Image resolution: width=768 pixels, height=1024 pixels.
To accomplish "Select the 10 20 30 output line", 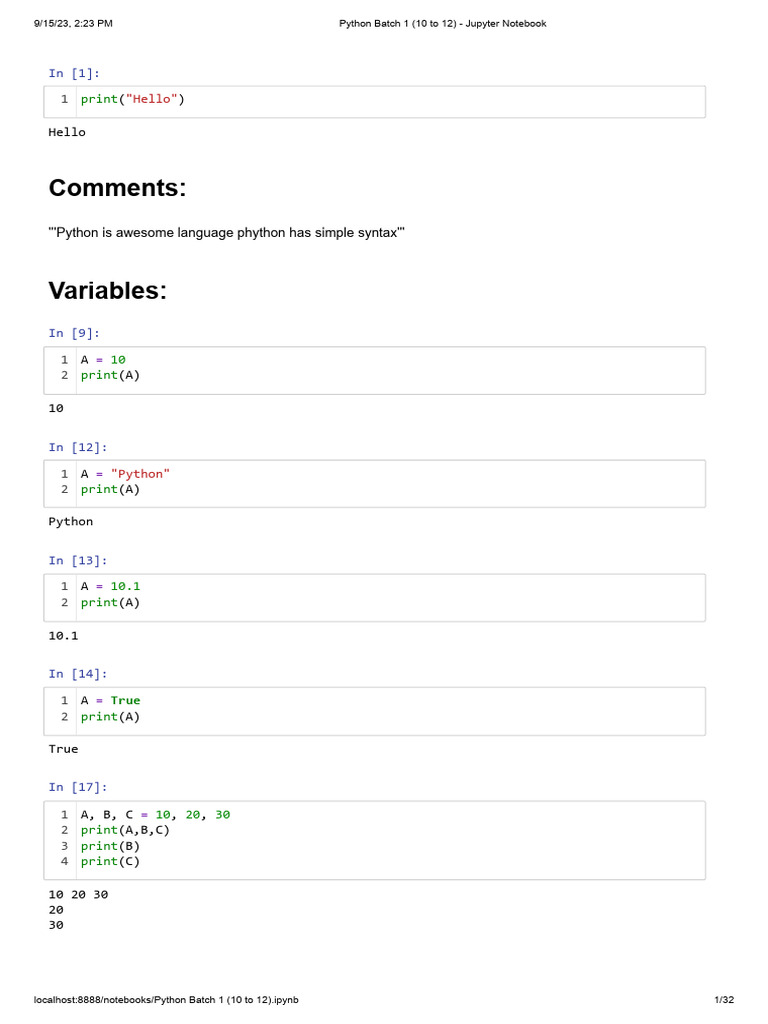I will 78,894.
